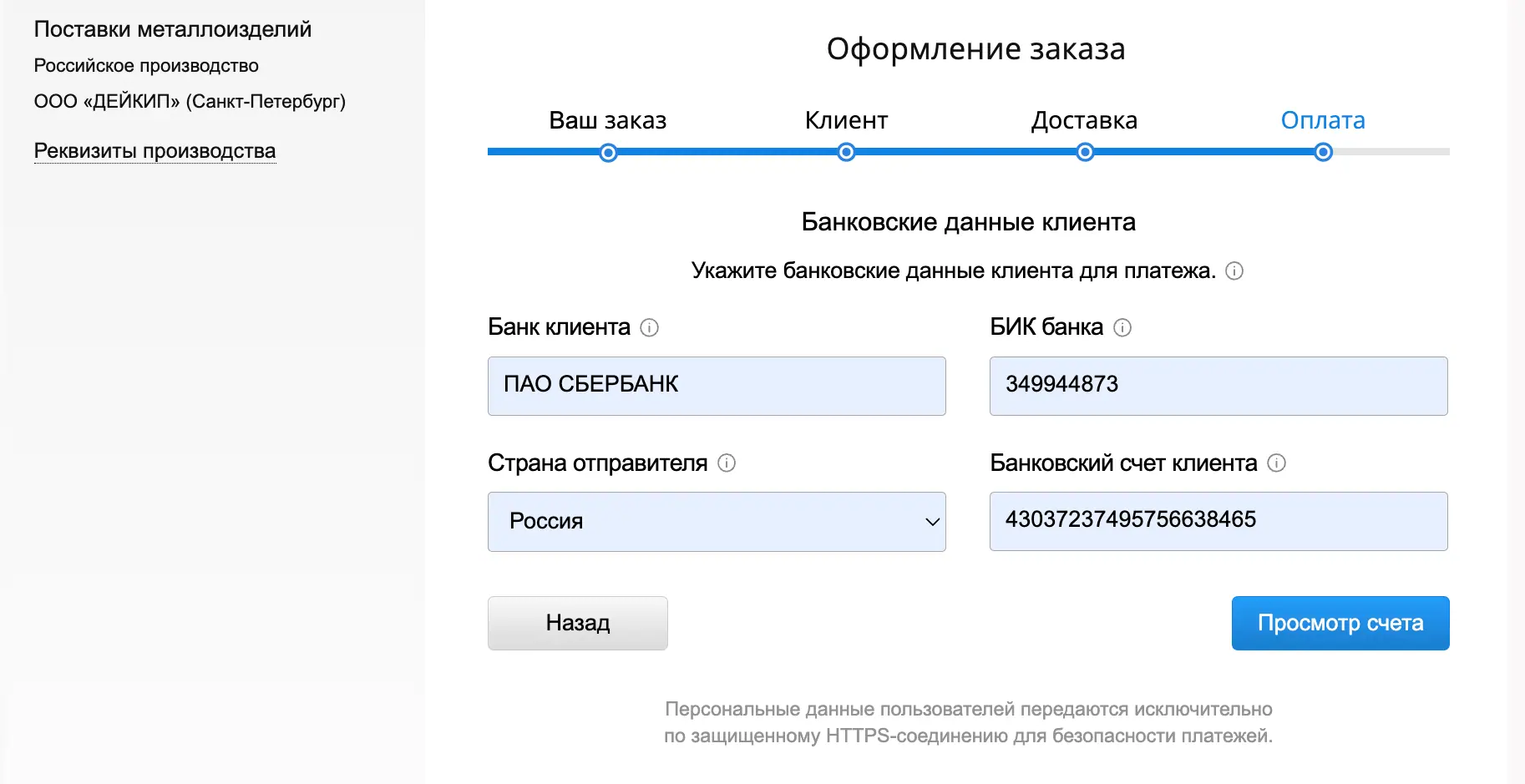1525x784 pixels.
Task: Open the Страна отправителя dropdown
Action: pos(717,522)
